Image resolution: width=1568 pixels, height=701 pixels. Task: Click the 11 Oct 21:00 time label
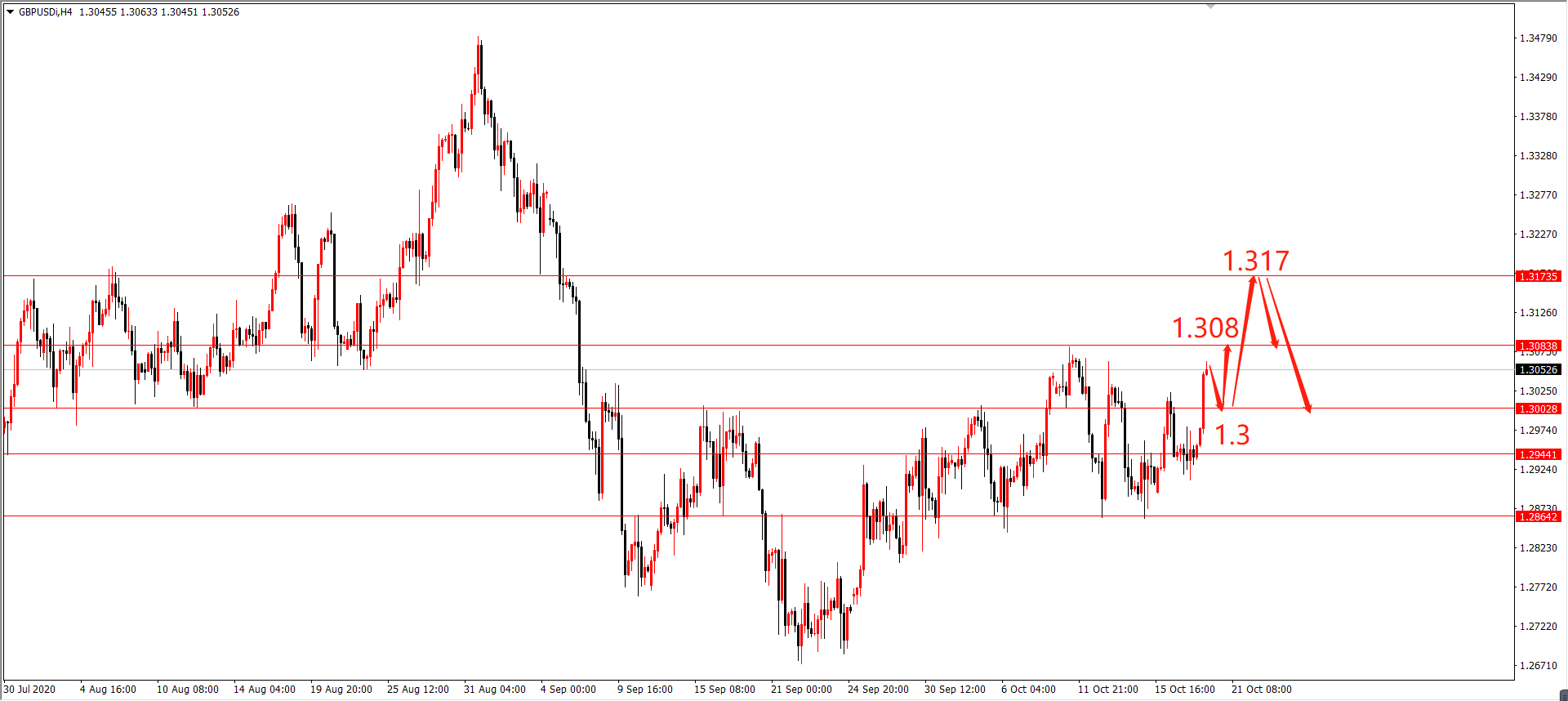(1108, 690)
